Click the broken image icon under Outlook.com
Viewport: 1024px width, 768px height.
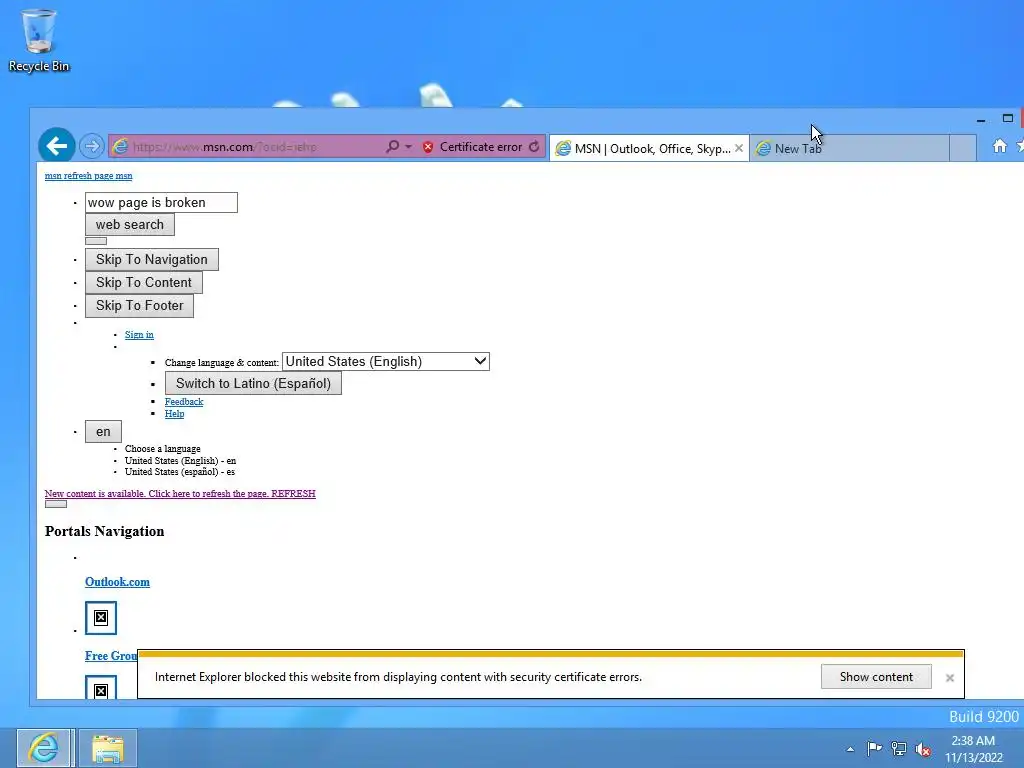click(101, 618)
